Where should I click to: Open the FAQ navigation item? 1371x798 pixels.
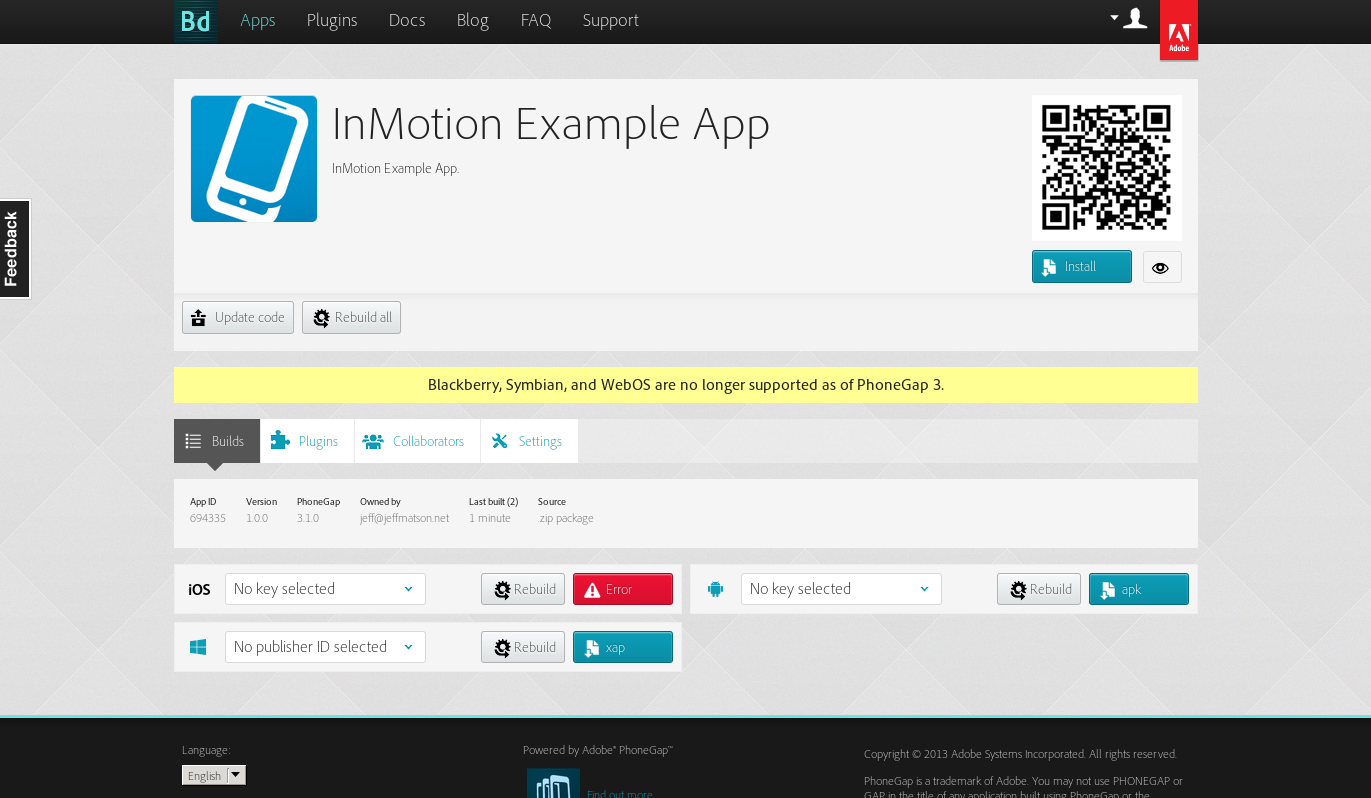point(536,20)
